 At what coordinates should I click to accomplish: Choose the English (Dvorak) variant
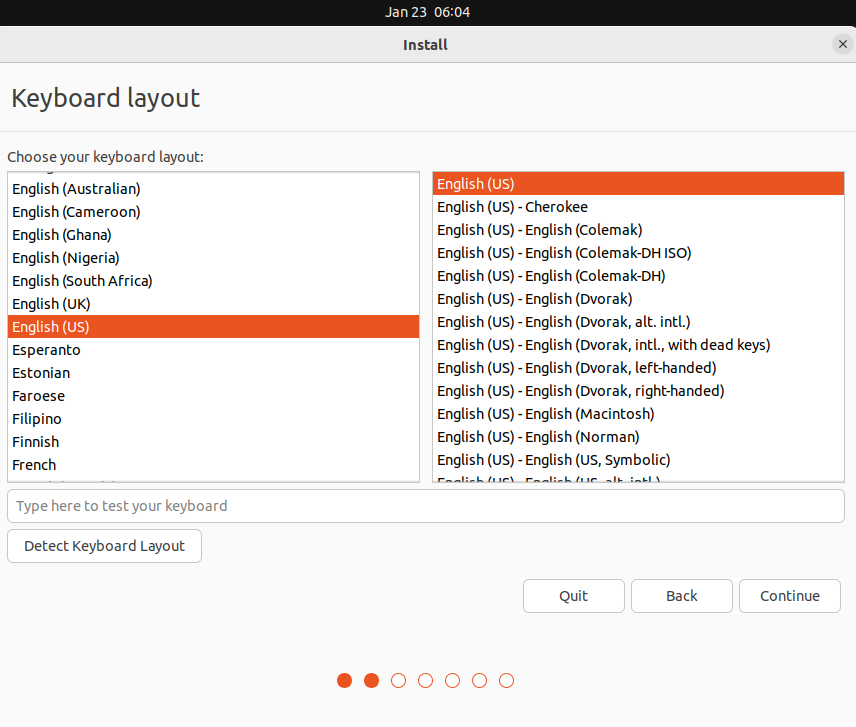pyautogui.click(x=534, y=299)
